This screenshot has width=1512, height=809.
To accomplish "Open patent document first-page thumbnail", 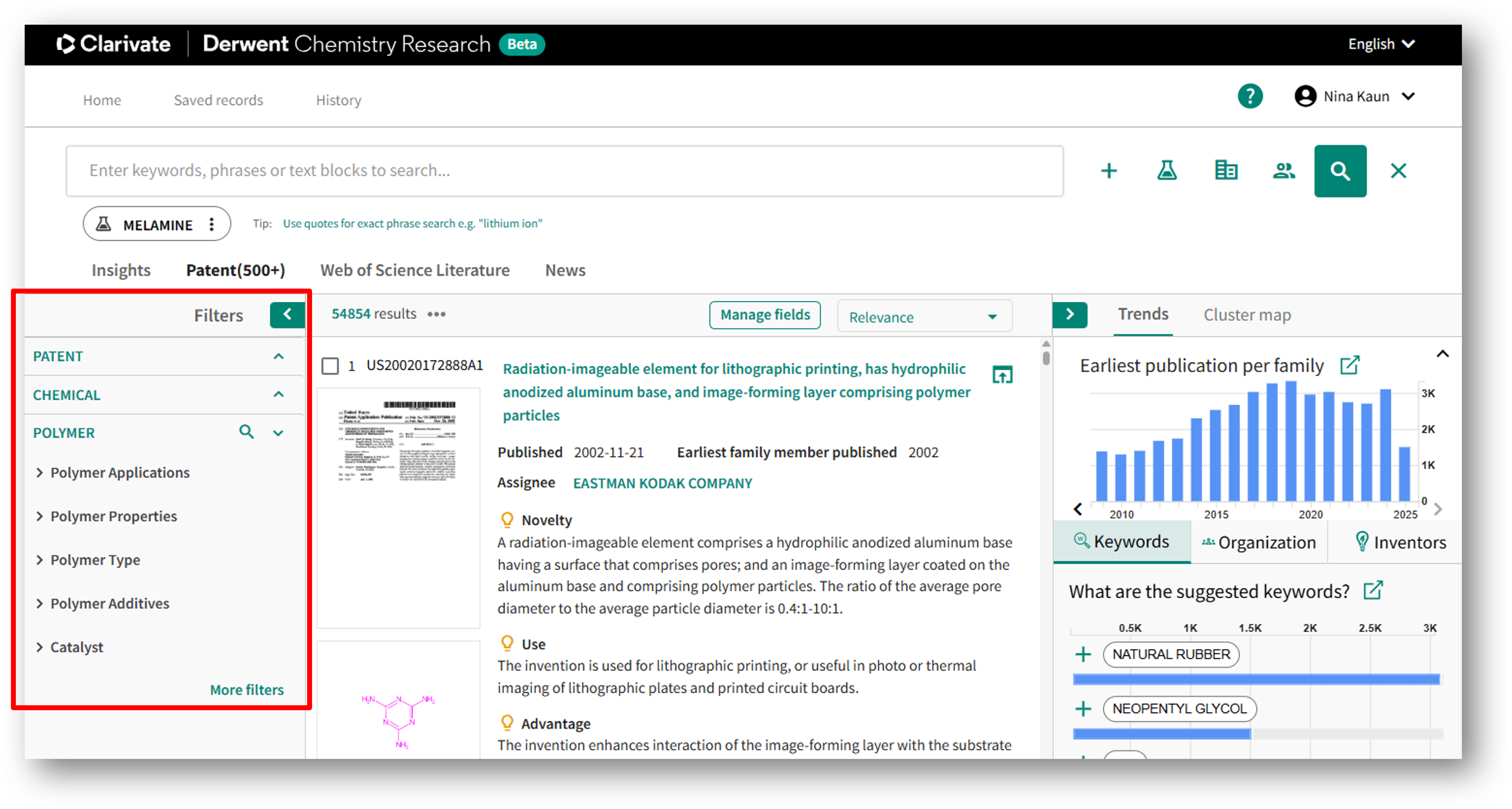I will [398, 507].
